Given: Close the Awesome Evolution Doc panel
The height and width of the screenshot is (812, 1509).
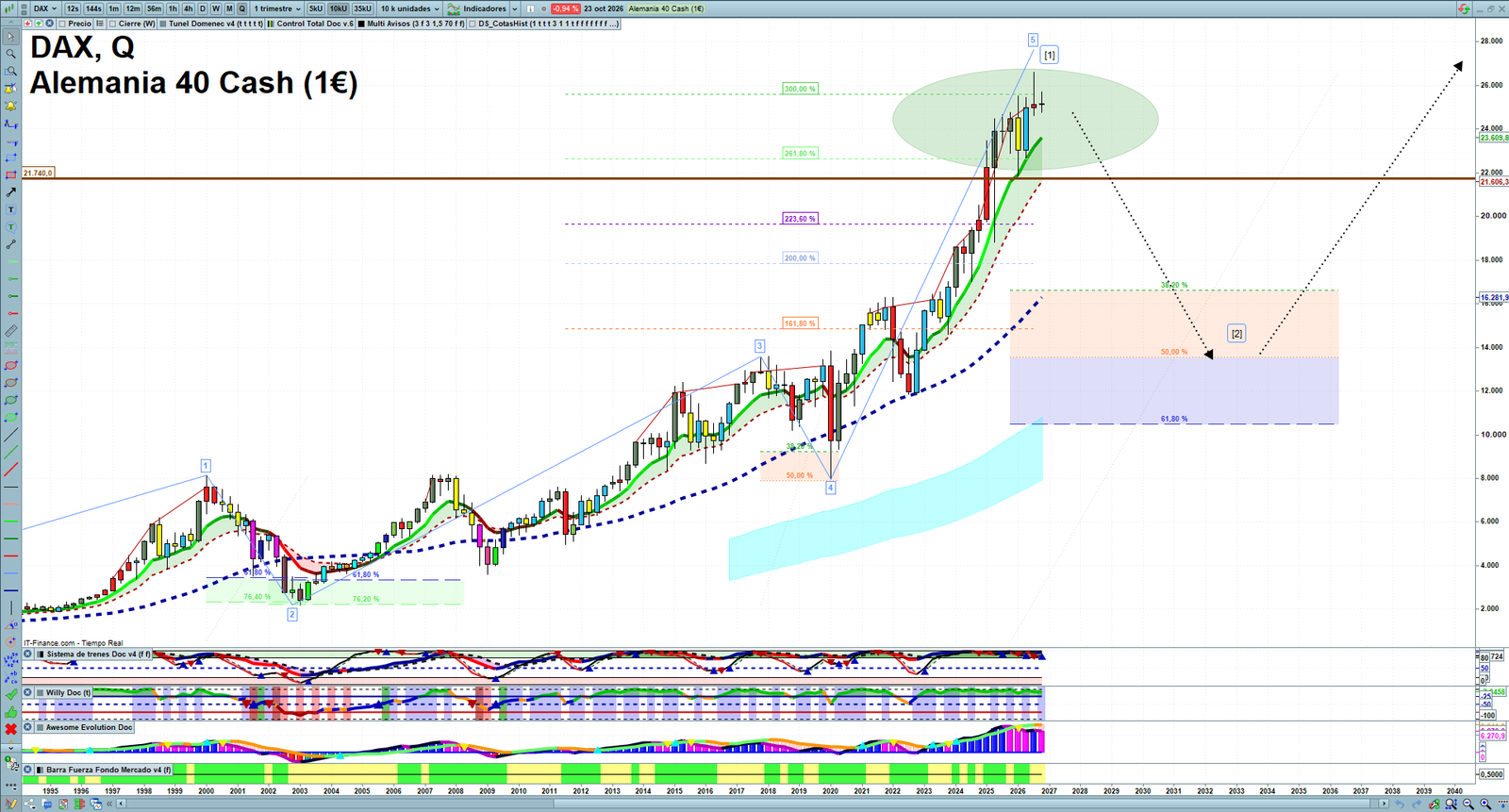Looking at the screenshot, I should pos(28,727).
